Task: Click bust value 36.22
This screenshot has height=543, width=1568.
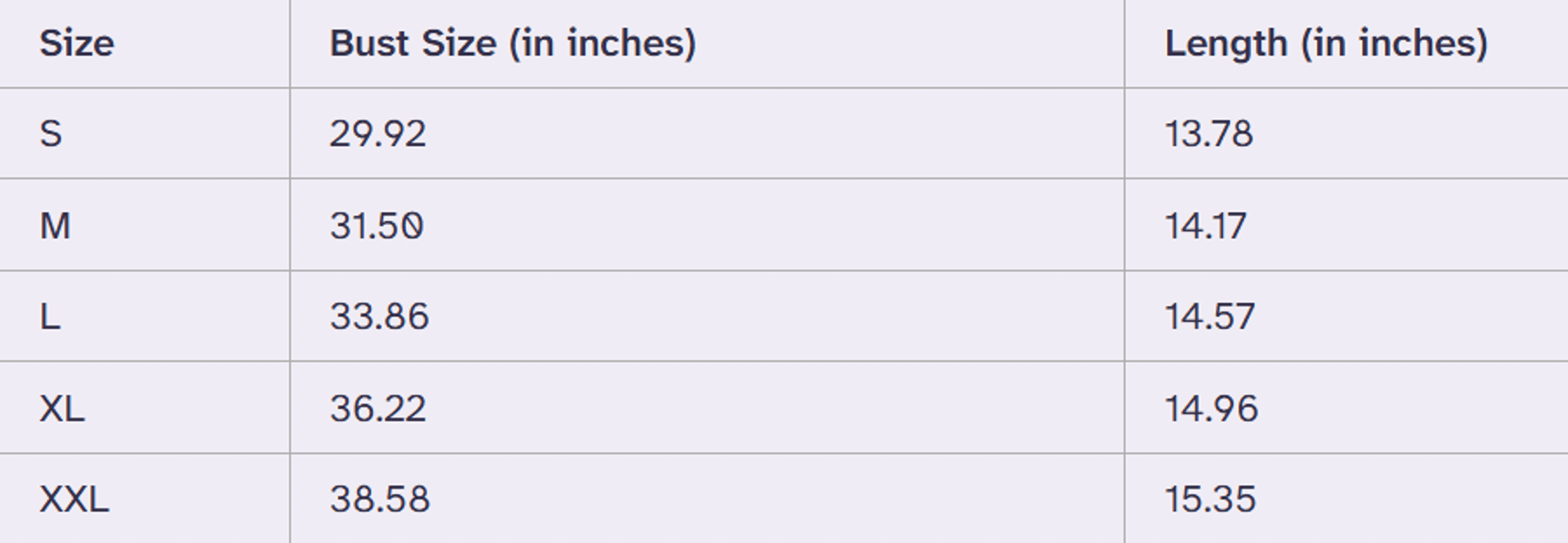Action: (378, 408)
